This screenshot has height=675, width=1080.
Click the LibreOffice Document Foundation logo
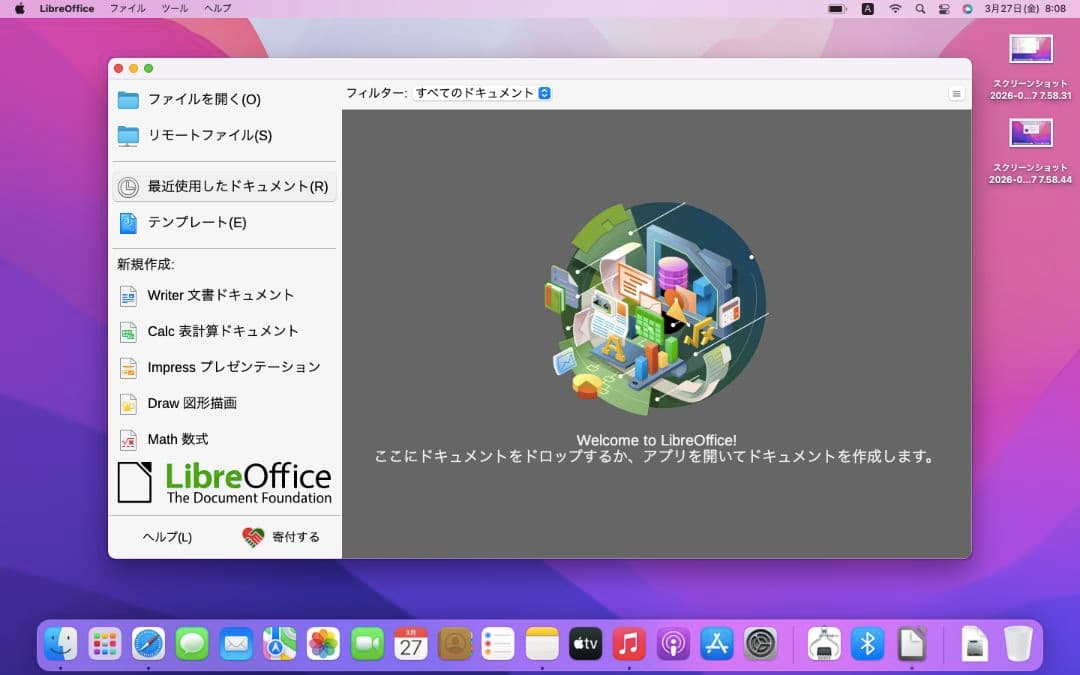point(225,483)
